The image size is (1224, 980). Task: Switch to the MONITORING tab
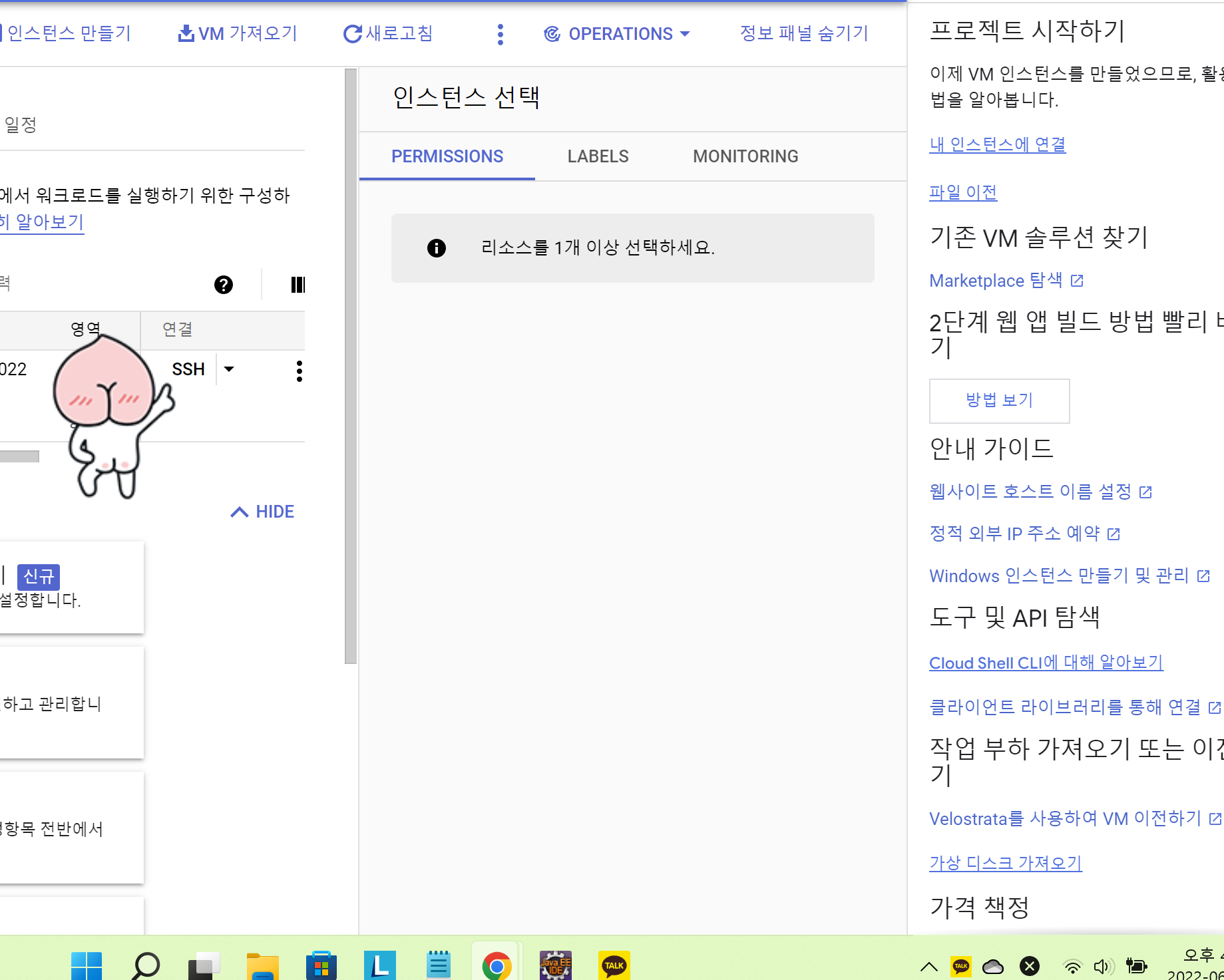coord(745,156)
